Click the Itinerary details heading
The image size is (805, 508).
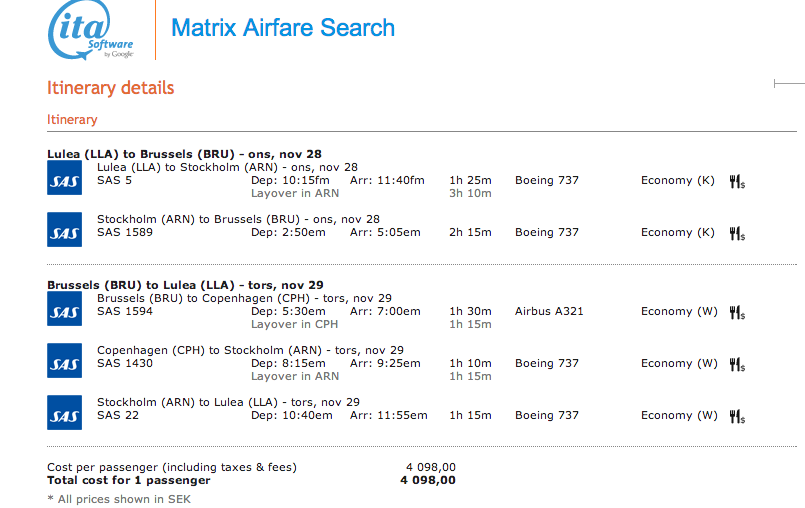click(x=110, y=89)
